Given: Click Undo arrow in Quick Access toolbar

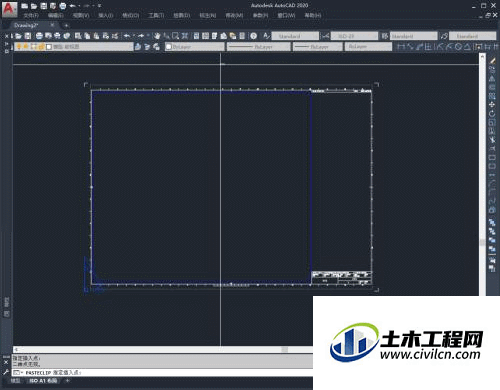Looking at the screenshot, I should pyautogui.click(x=72, y=6).
